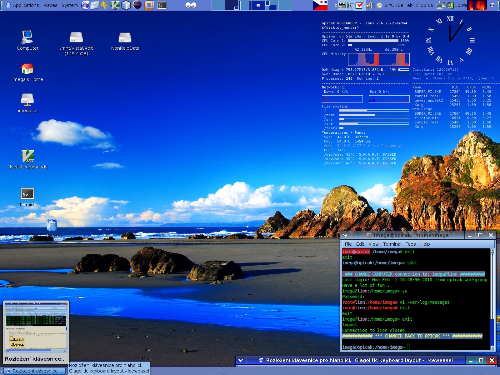The image size is (500, 375).
Task: Launch the web browser from panel globe icon
Action: pyautogui.click(x=85, y=5)
